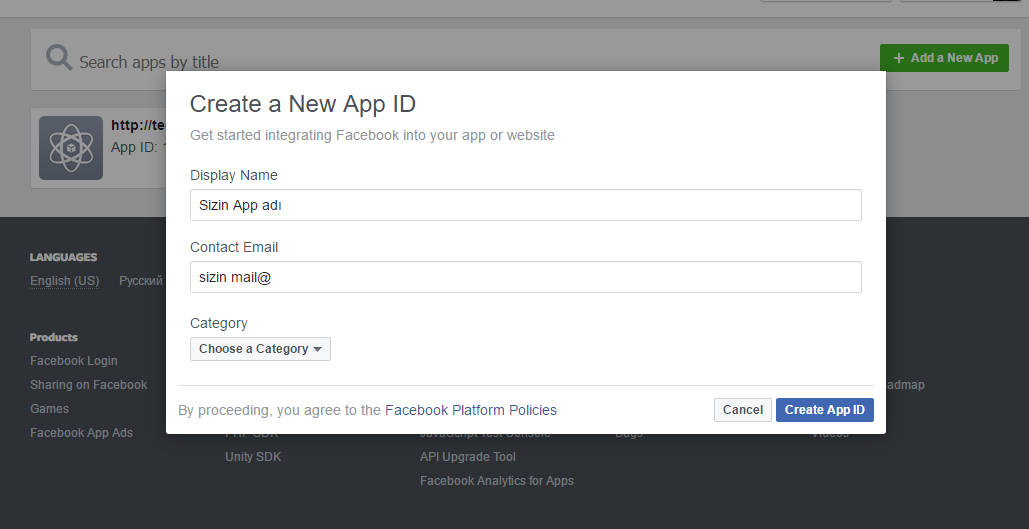Viewport: 1029px width, 529px height.
Task: Open the Facebook Platform Policies link
Action: pos(470,410)
